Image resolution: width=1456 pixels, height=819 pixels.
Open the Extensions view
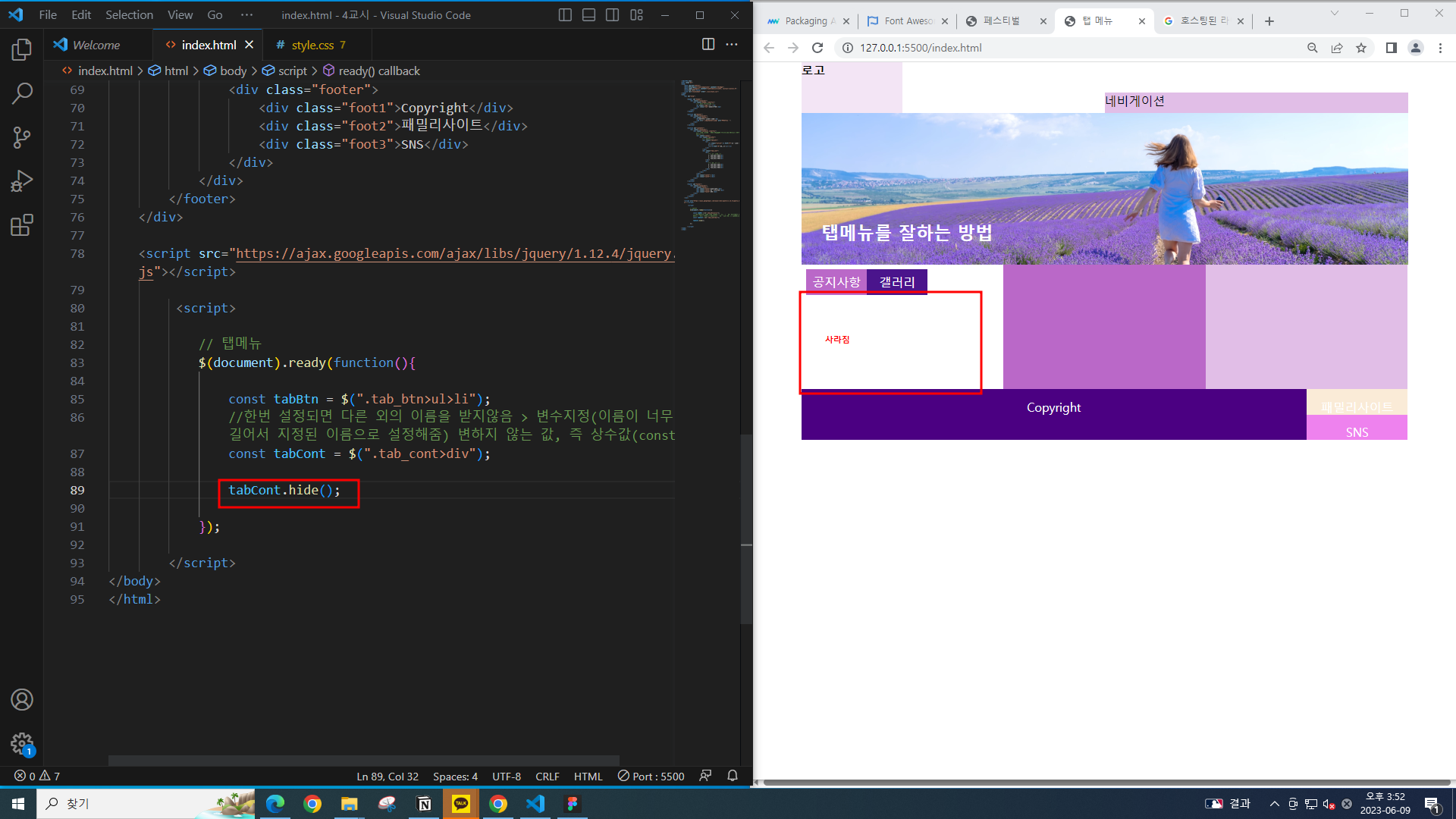[x=21, y=225]
